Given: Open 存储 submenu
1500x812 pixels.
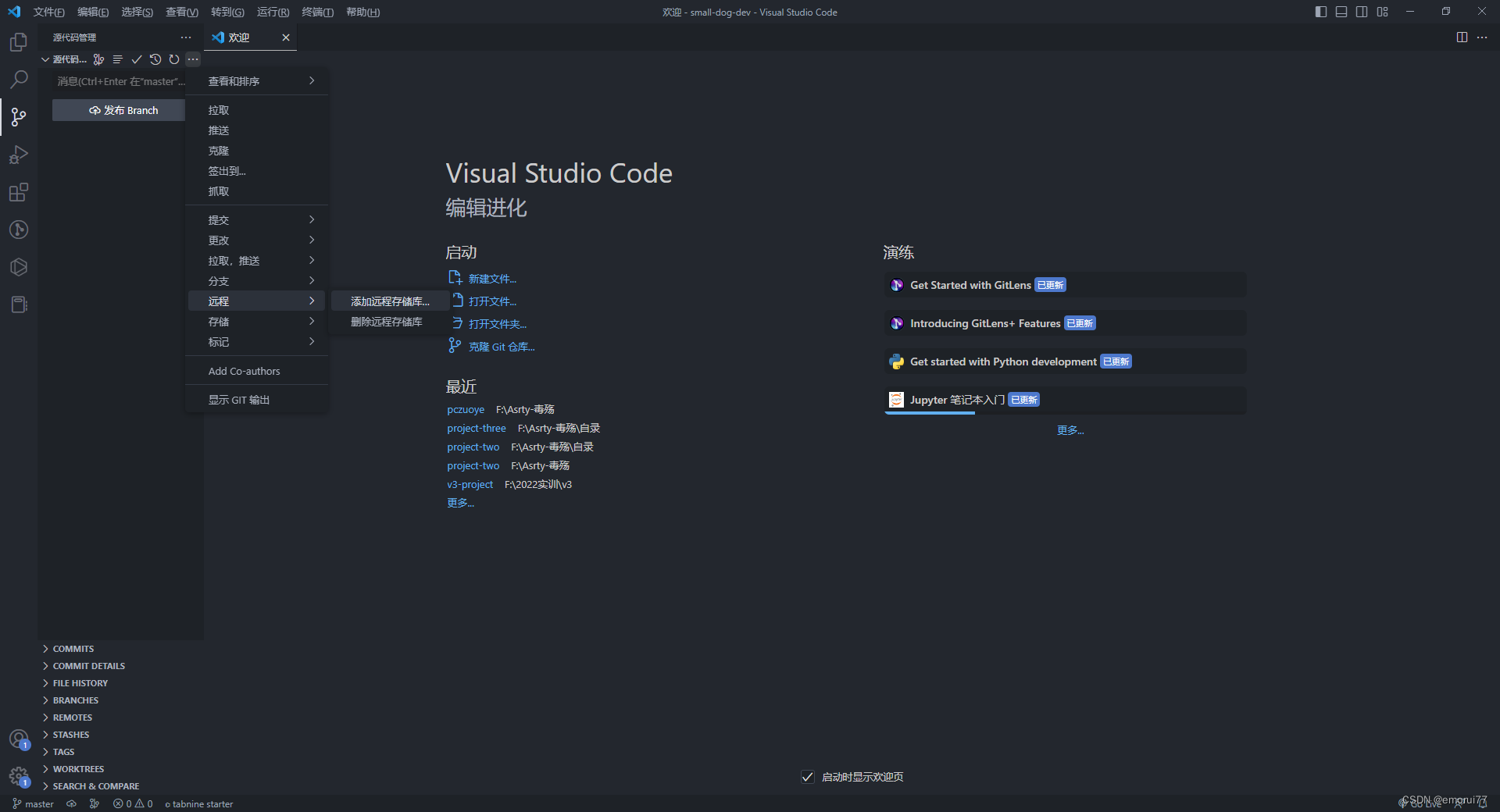Looking at the screenshot, I should [256, 322].
